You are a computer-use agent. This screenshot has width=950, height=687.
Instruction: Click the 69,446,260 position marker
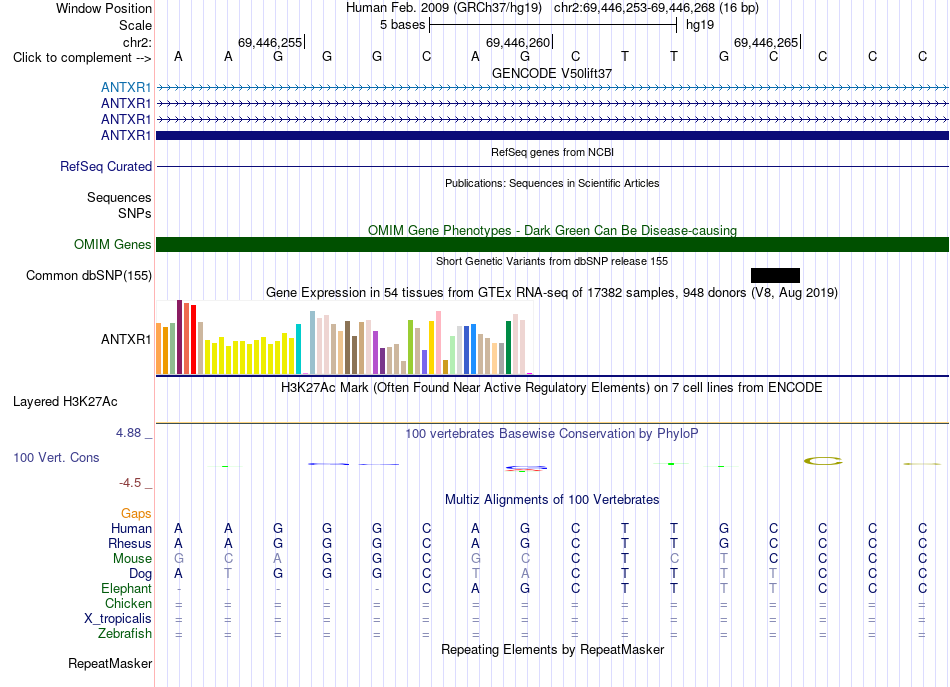519,42
